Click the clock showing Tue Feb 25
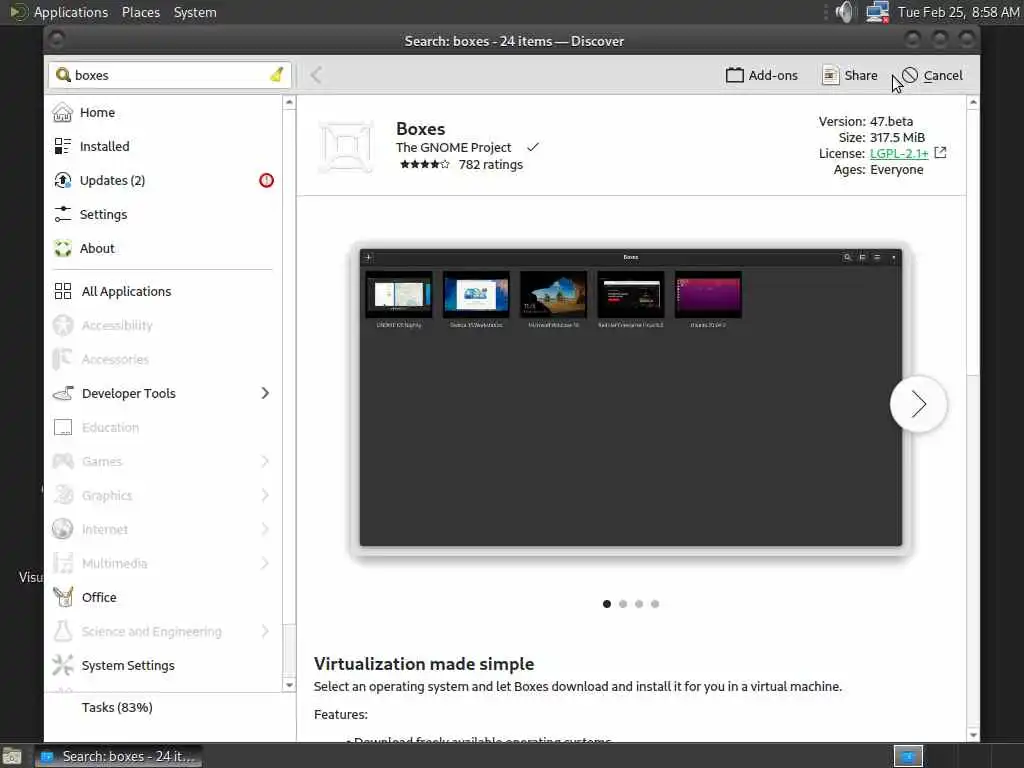The height and width of the screenshot is (768, 1024). click(x=958, y=12)
